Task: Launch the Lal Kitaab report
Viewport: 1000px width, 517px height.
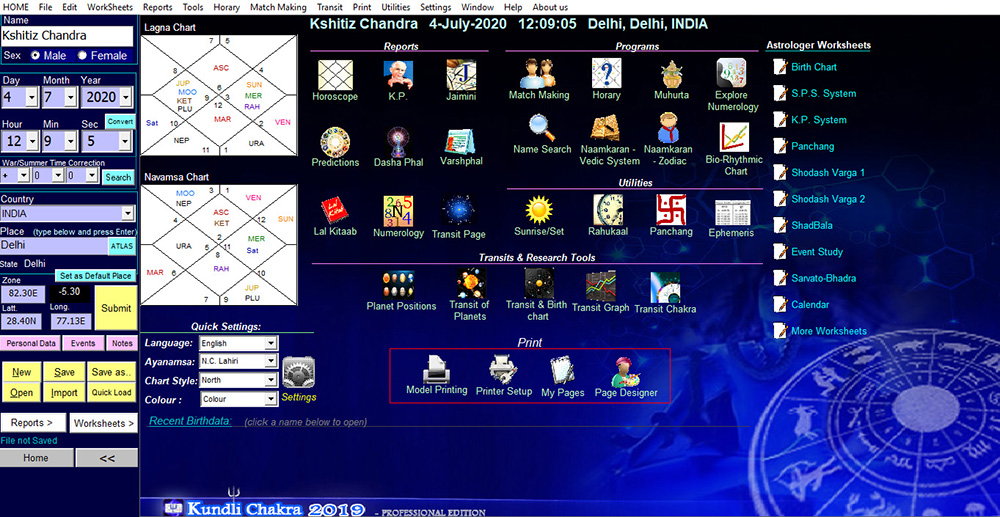Action: [335, 210]
